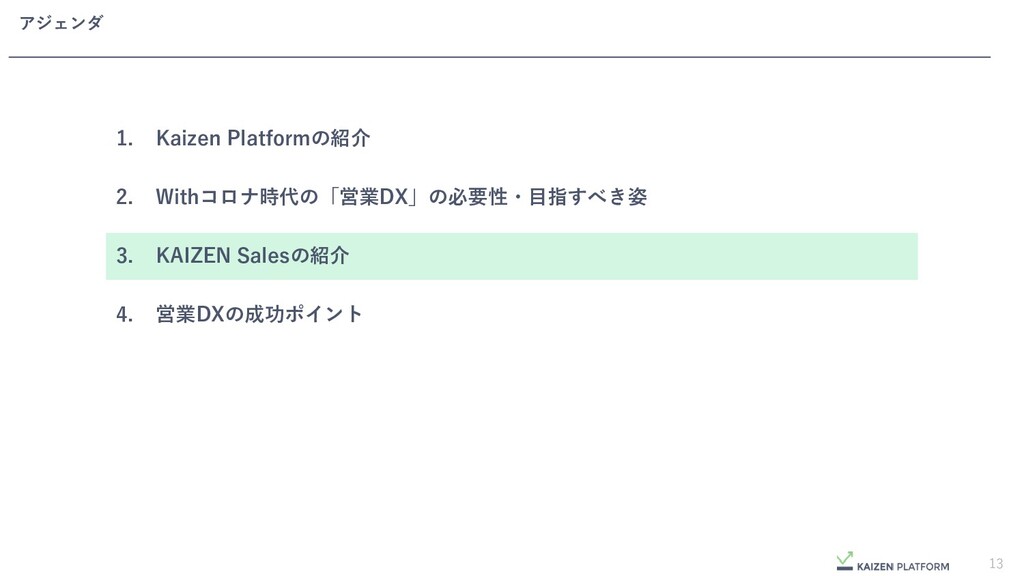Select the Withコロナ時代 agenda item text
Viewport: 1024px width, 576px height.
[x=401, y=197]
